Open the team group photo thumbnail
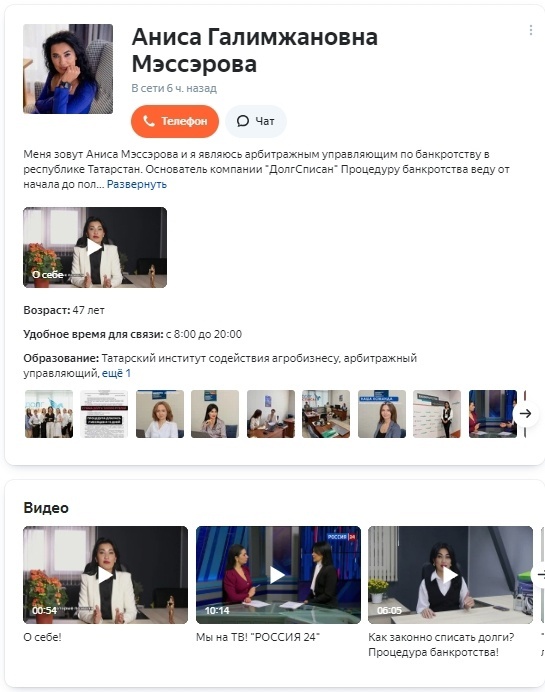 49,414
